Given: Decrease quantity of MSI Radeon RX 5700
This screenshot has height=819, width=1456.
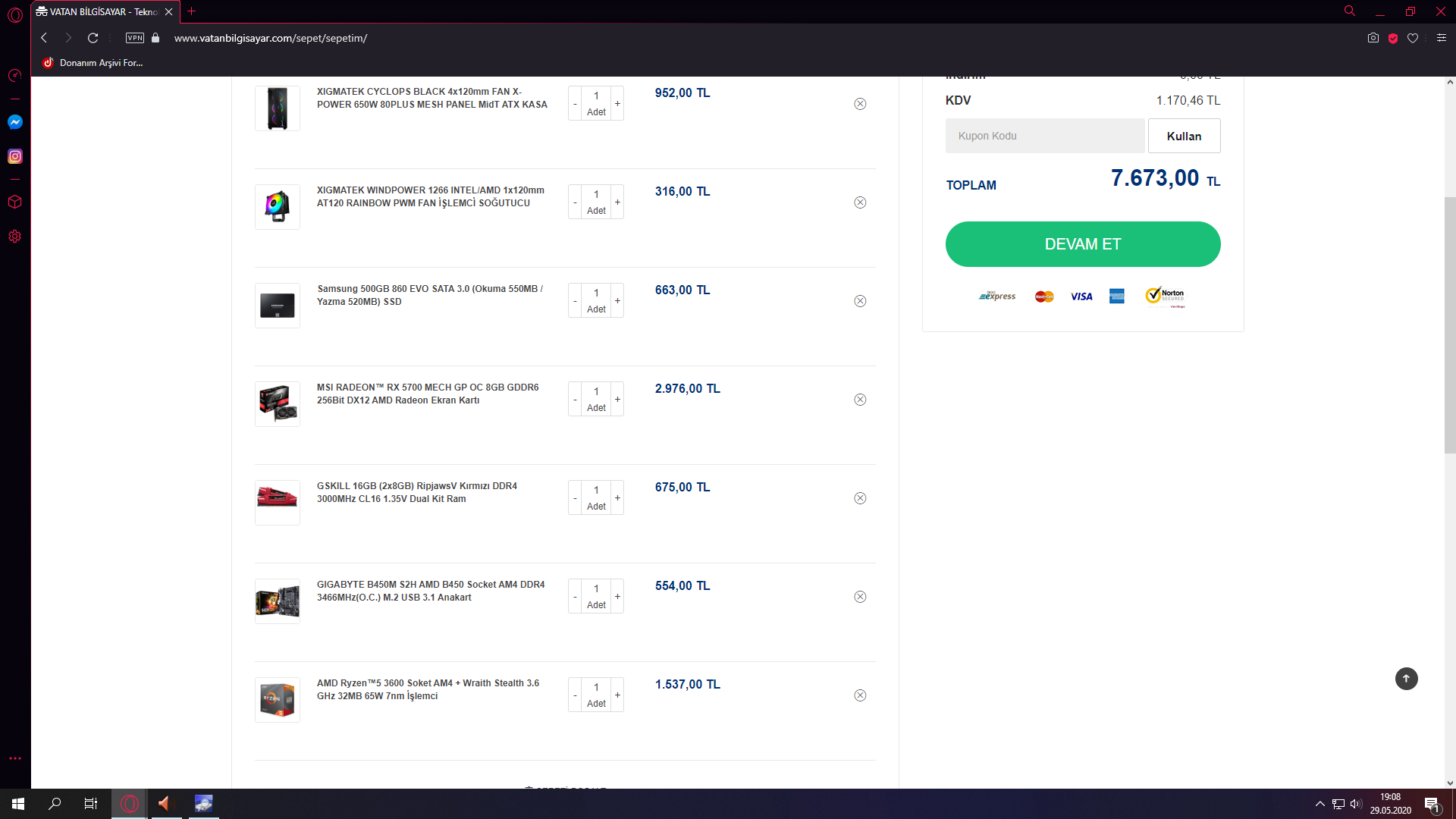Looking at the screenshot, I should (575, 399).
